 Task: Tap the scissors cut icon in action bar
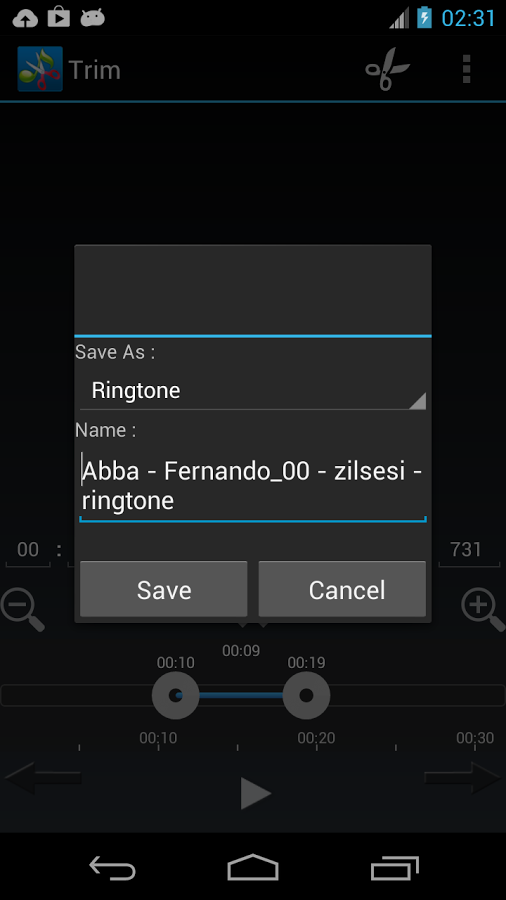[388, 69]
